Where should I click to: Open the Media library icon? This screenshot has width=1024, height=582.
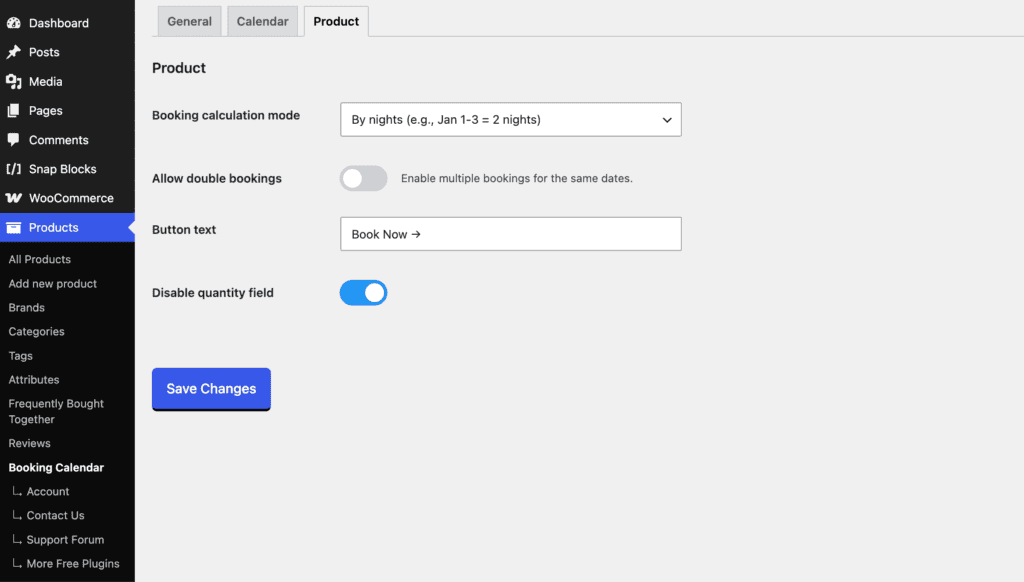(14, 81)
